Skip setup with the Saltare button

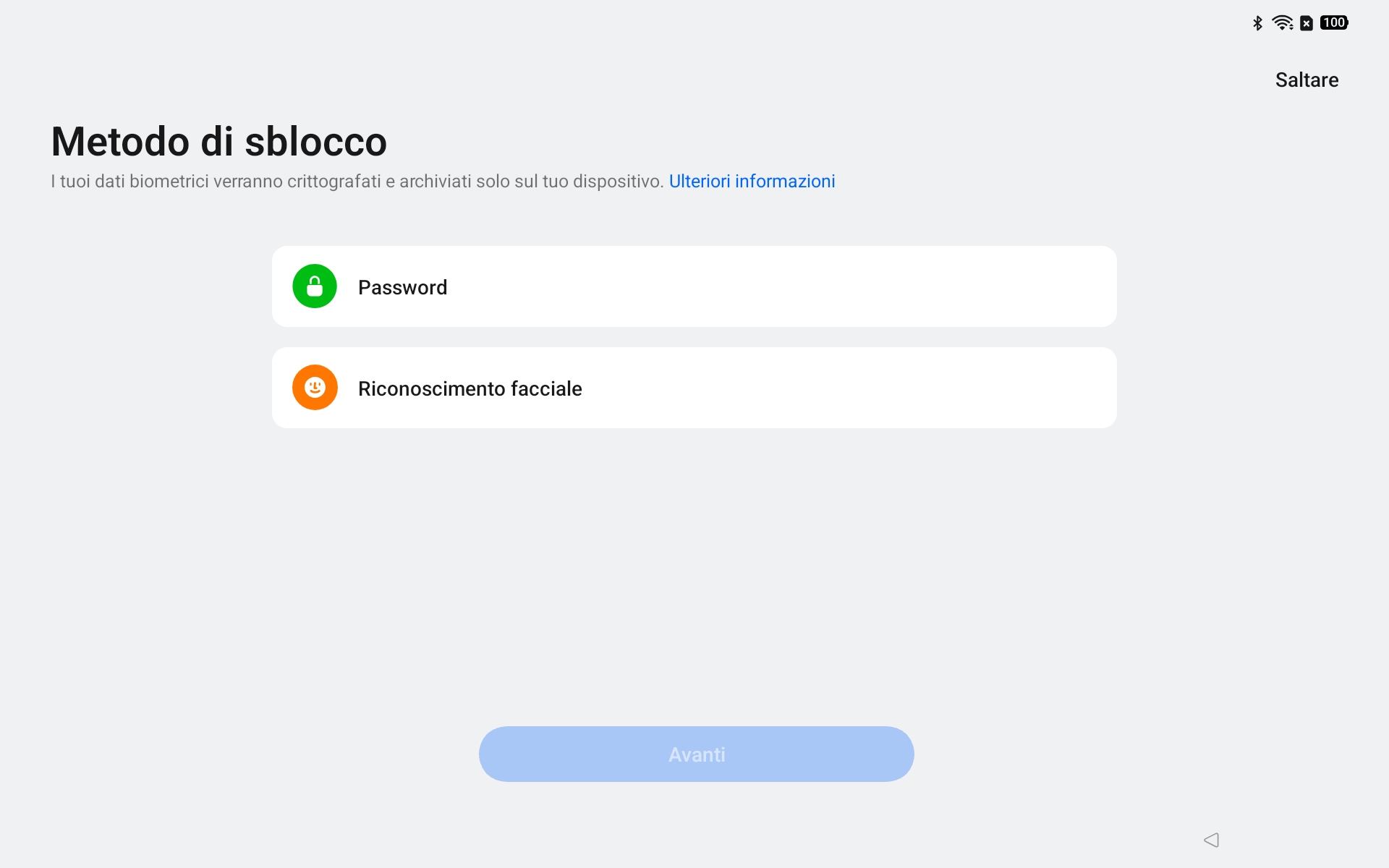point(1307,80)
